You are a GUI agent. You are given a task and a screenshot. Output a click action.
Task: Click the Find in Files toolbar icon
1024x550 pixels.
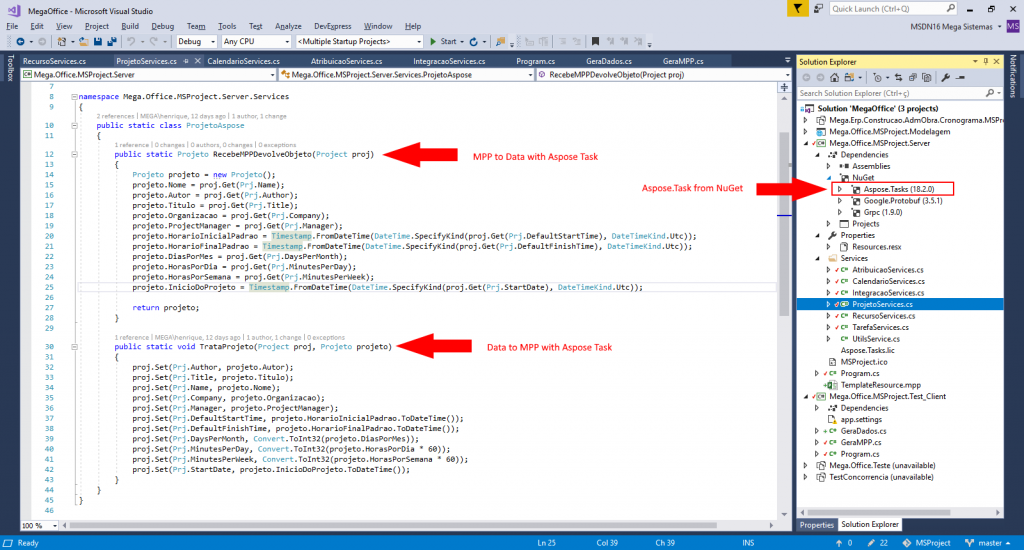pyautogui.click(x=500, y=42)
